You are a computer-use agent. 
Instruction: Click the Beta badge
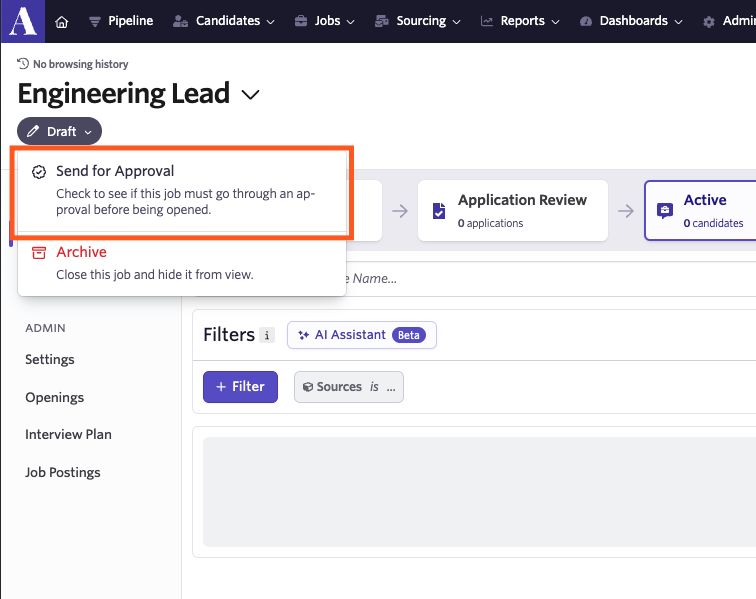(409, 335)
